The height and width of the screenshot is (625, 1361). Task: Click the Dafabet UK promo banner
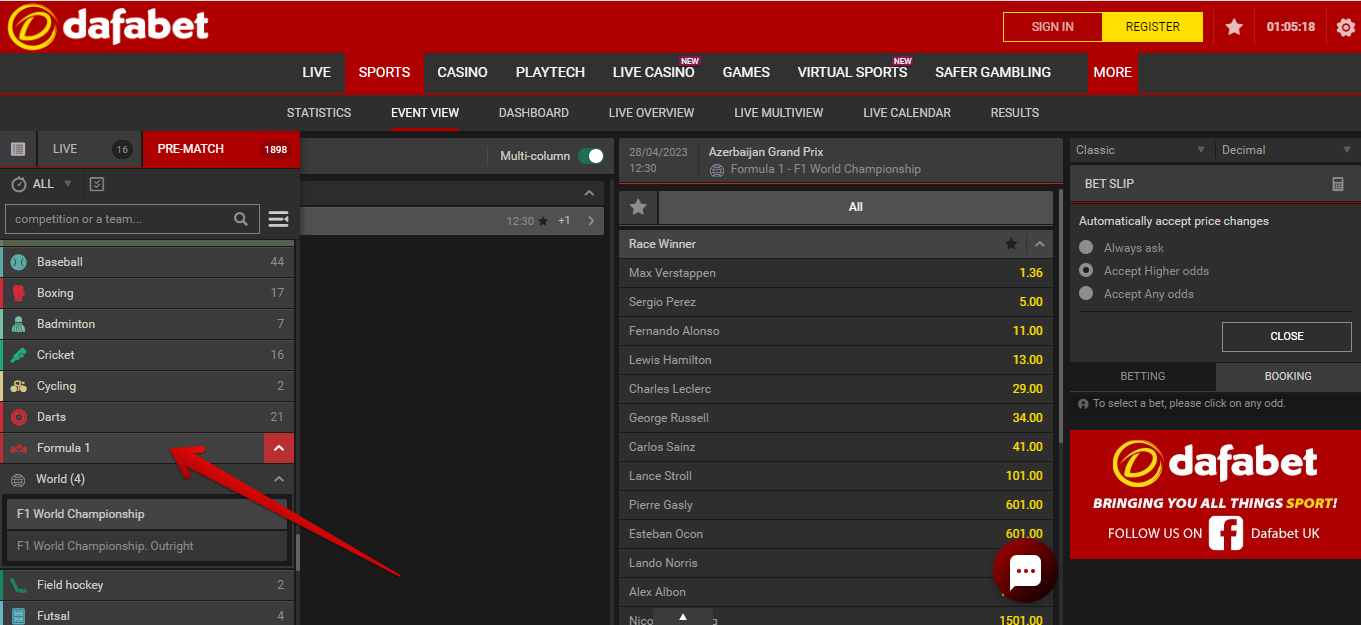(x=1215, y=494)
